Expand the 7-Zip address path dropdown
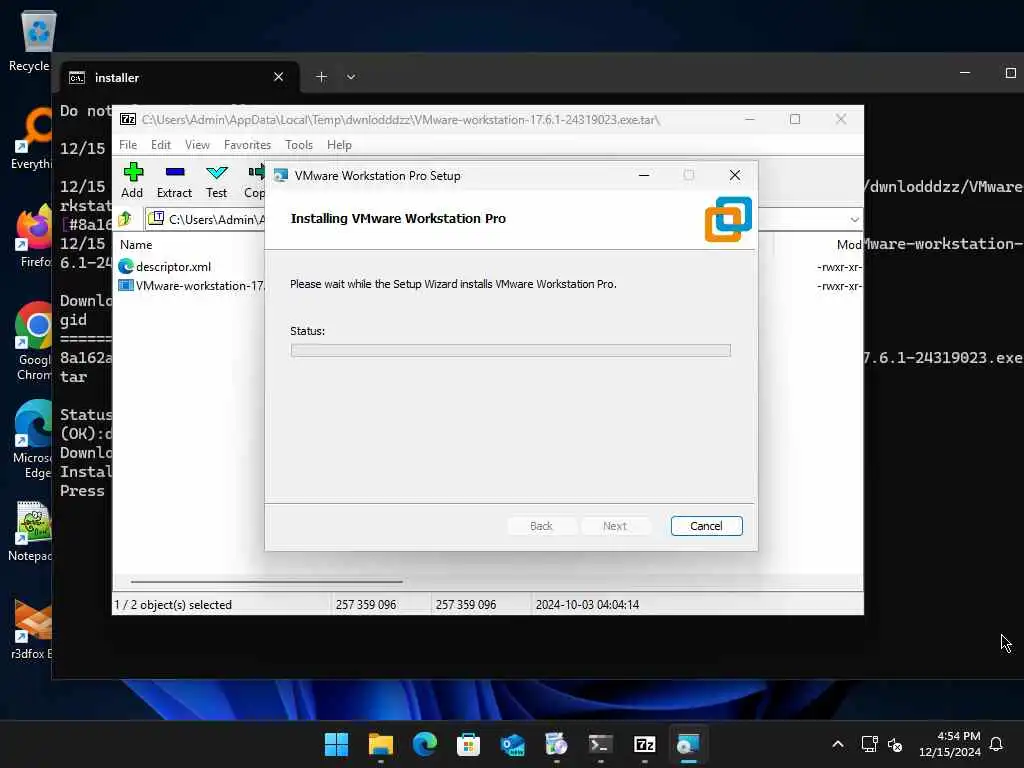1024x768 pixels. (x=854, y=219)
